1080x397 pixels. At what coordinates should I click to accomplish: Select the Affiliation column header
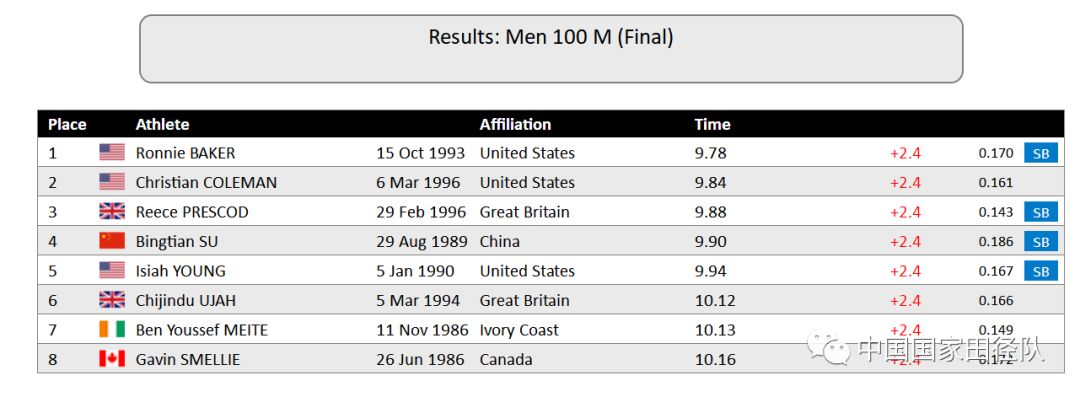click(515, 125)
